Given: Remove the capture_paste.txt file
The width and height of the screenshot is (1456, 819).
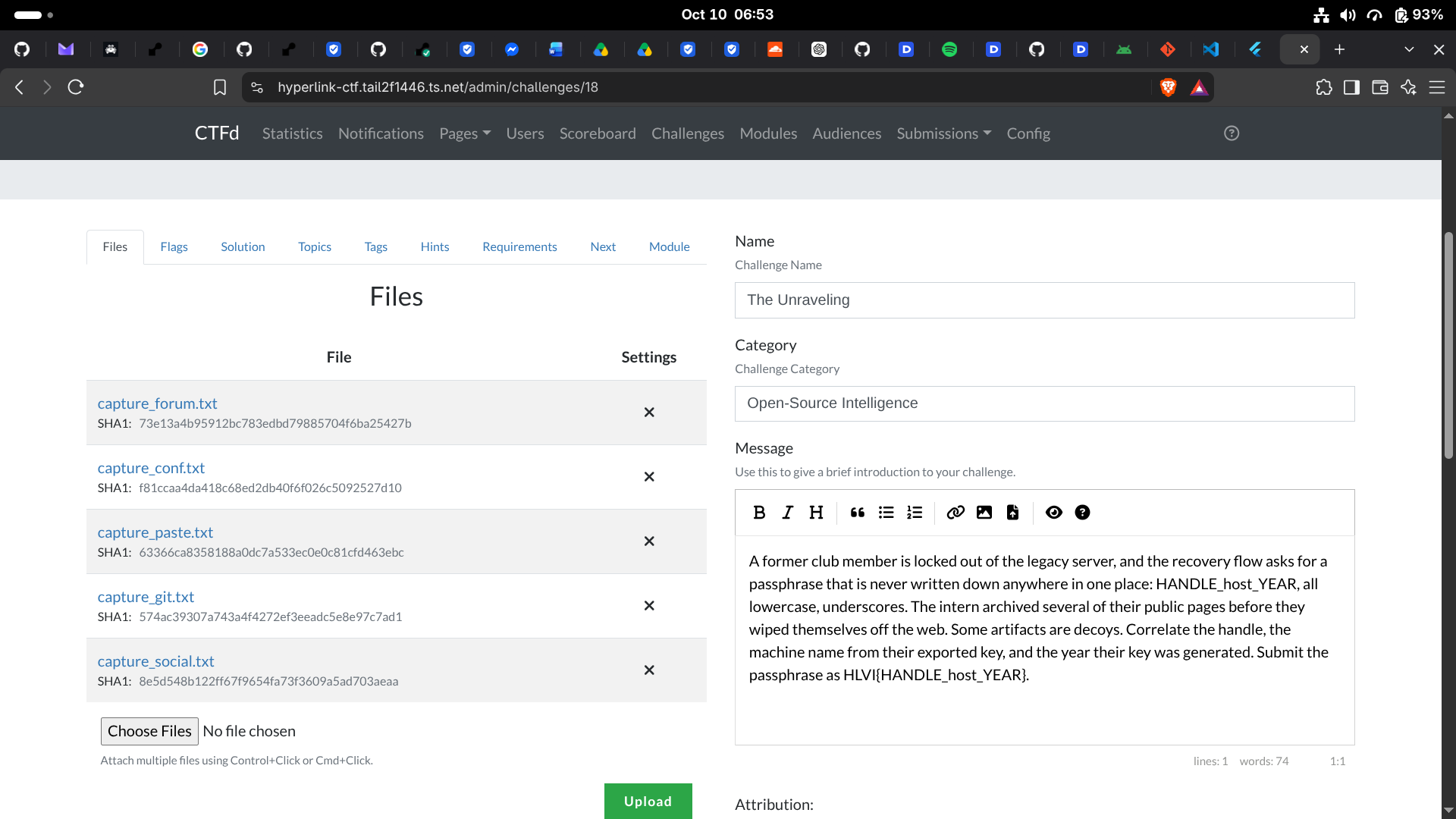Looking at the screenshot, I should tap(649, 541).
